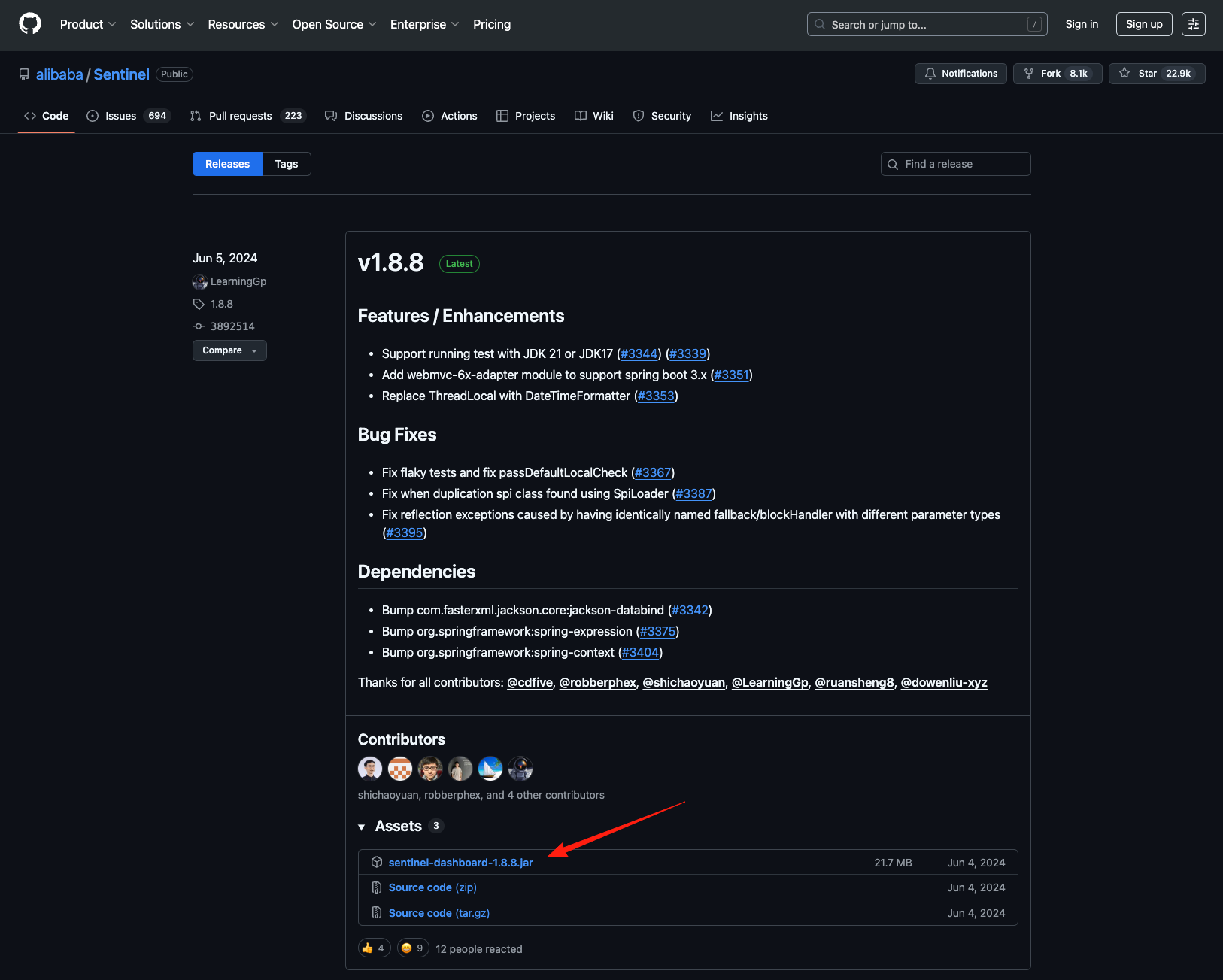Click the Notifications bell button

coord(960,74)
